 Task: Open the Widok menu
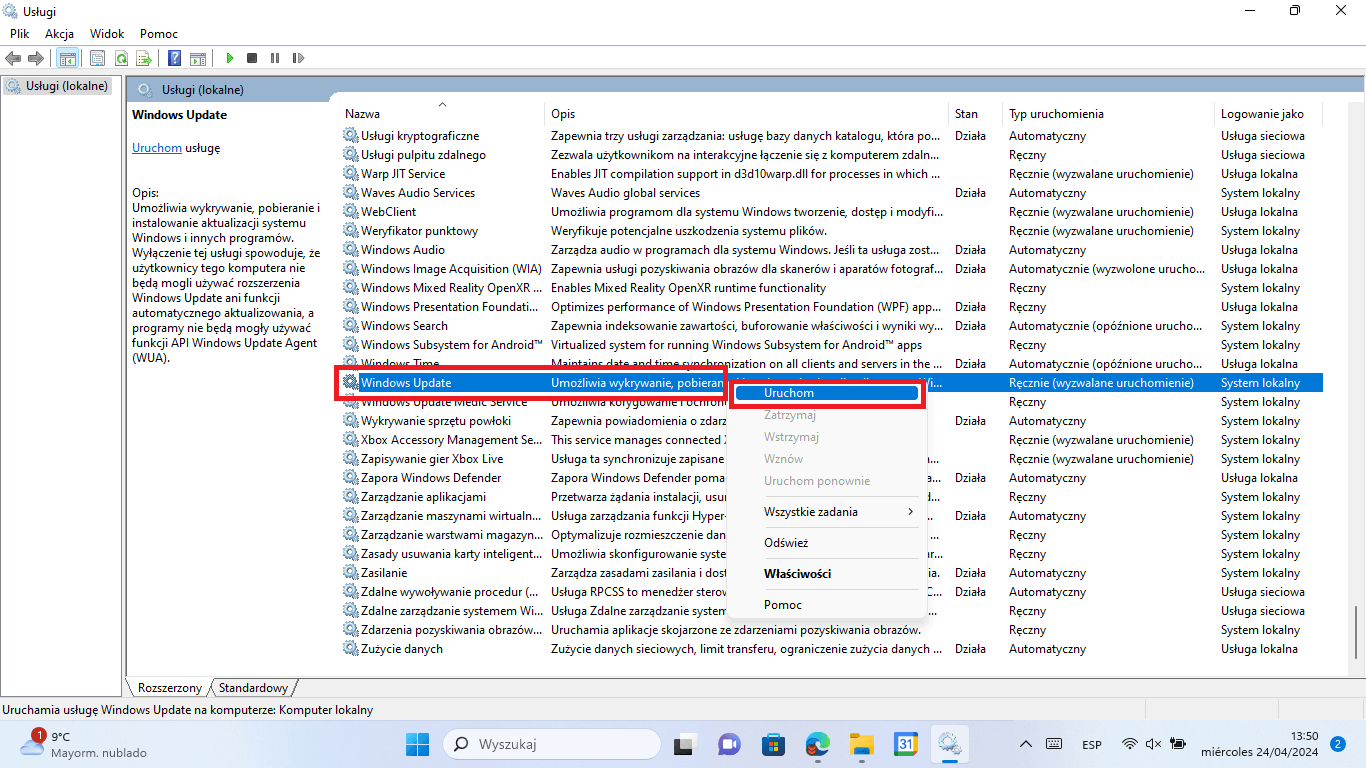point(107,34)
